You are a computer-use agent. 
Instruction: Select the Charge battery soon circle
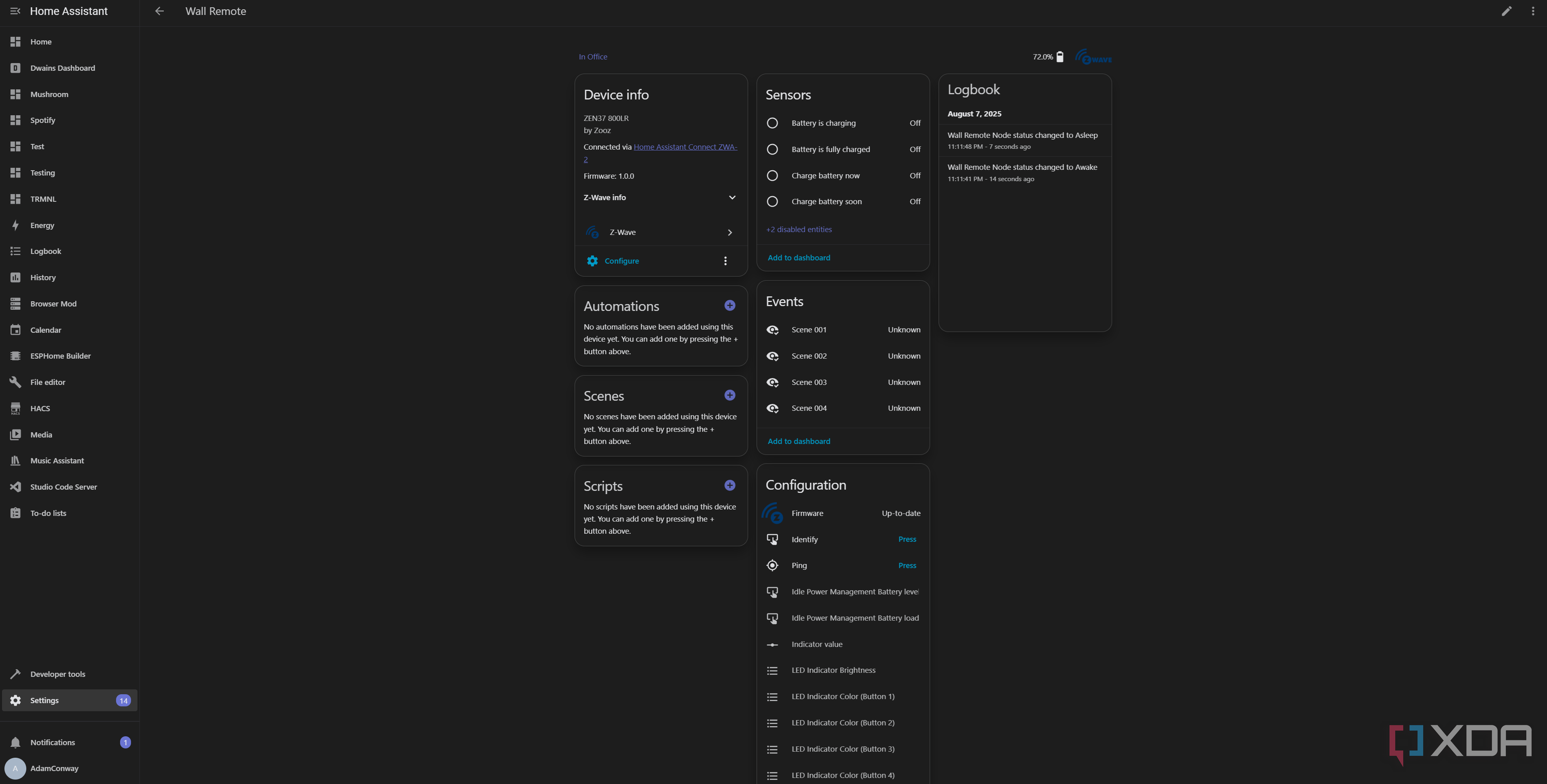772,202
